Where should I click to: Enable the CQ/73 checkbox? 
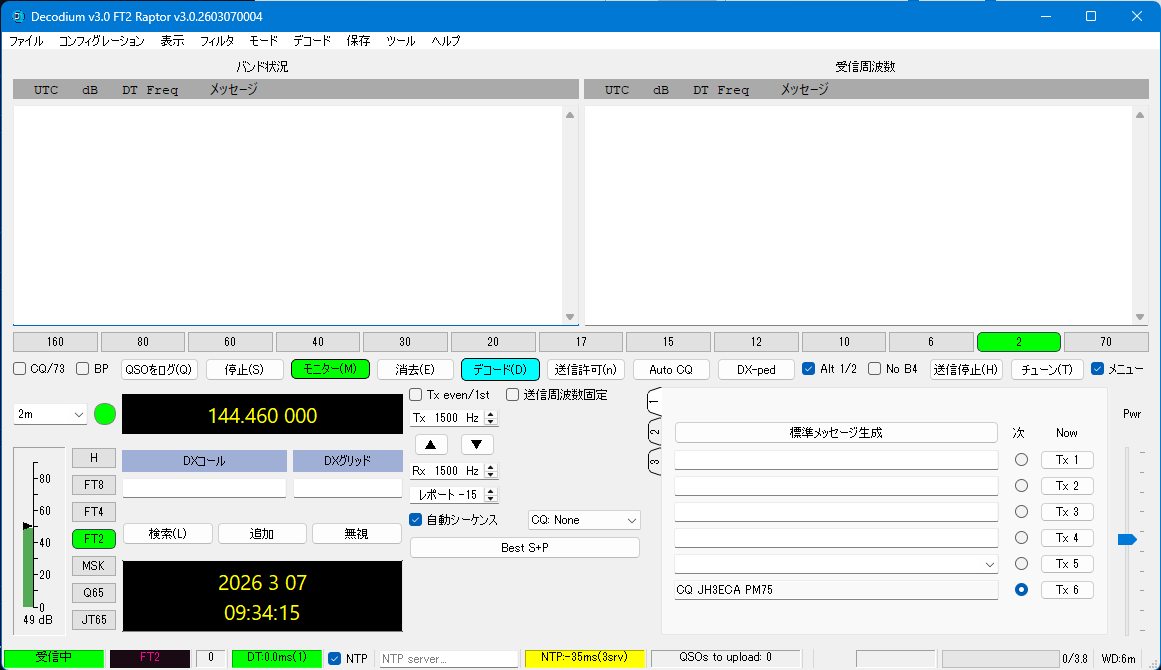pos(20,369)
